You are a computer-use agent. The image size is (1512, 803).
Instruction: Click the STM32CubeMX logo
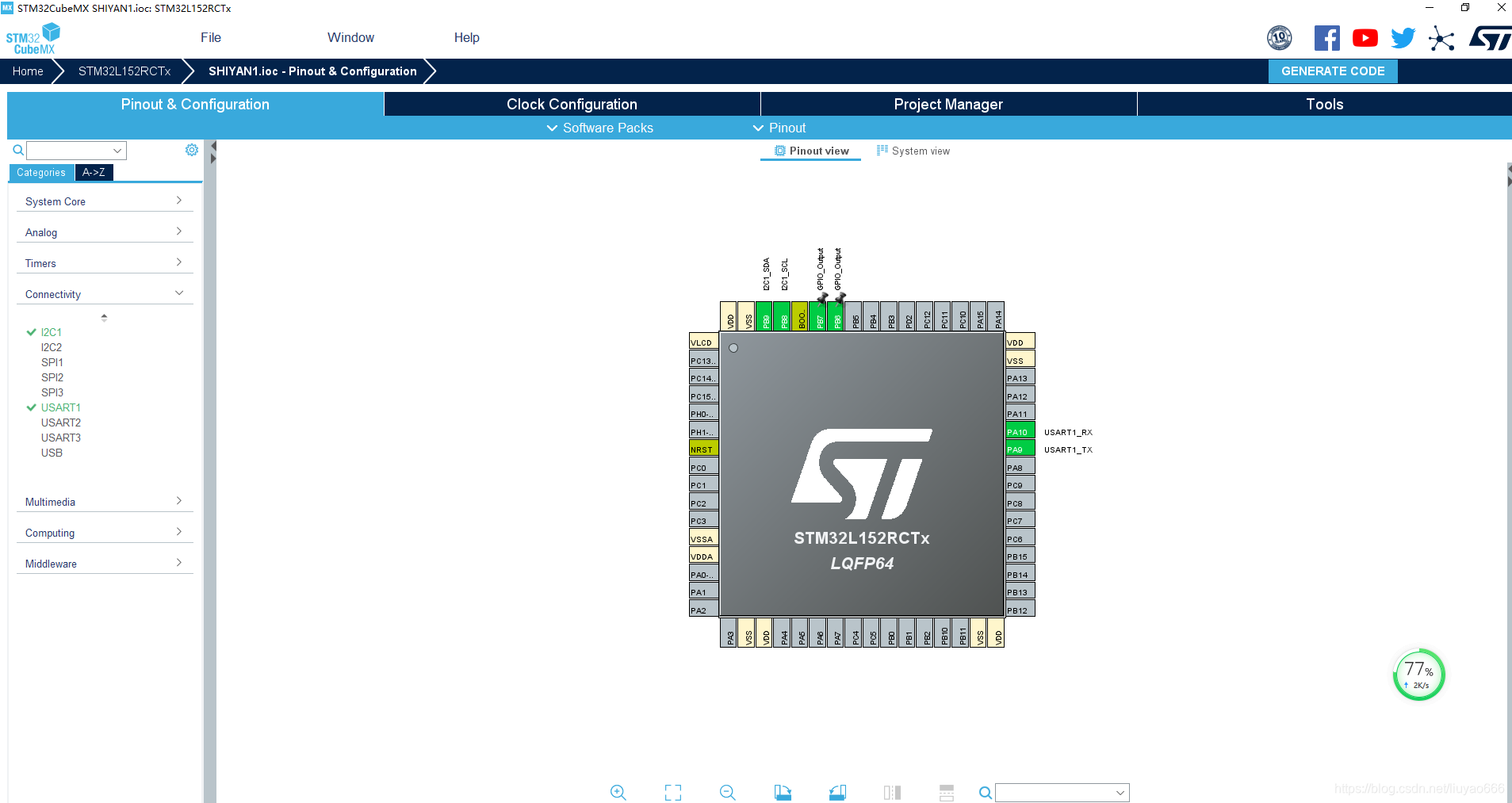click(33, 39)
